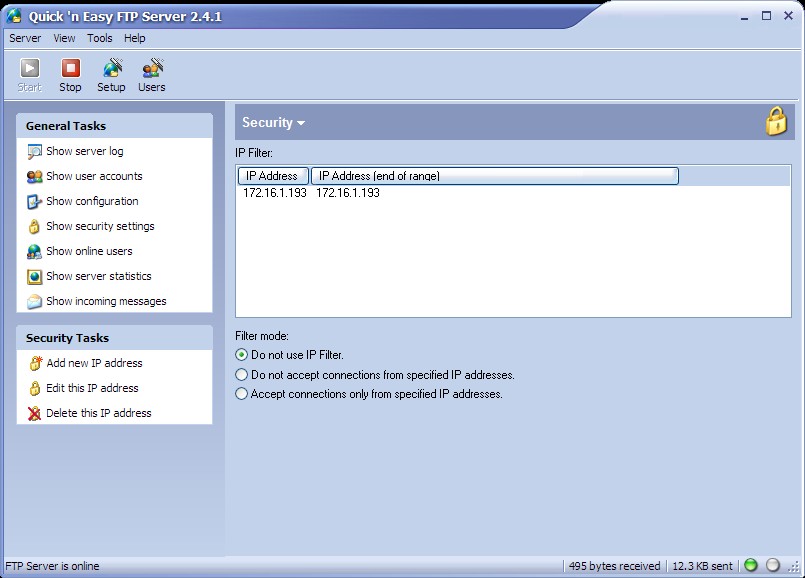Screen dimensions: 805x578
Task: Open the Users toolbar icon
Action: pos(152,68)
